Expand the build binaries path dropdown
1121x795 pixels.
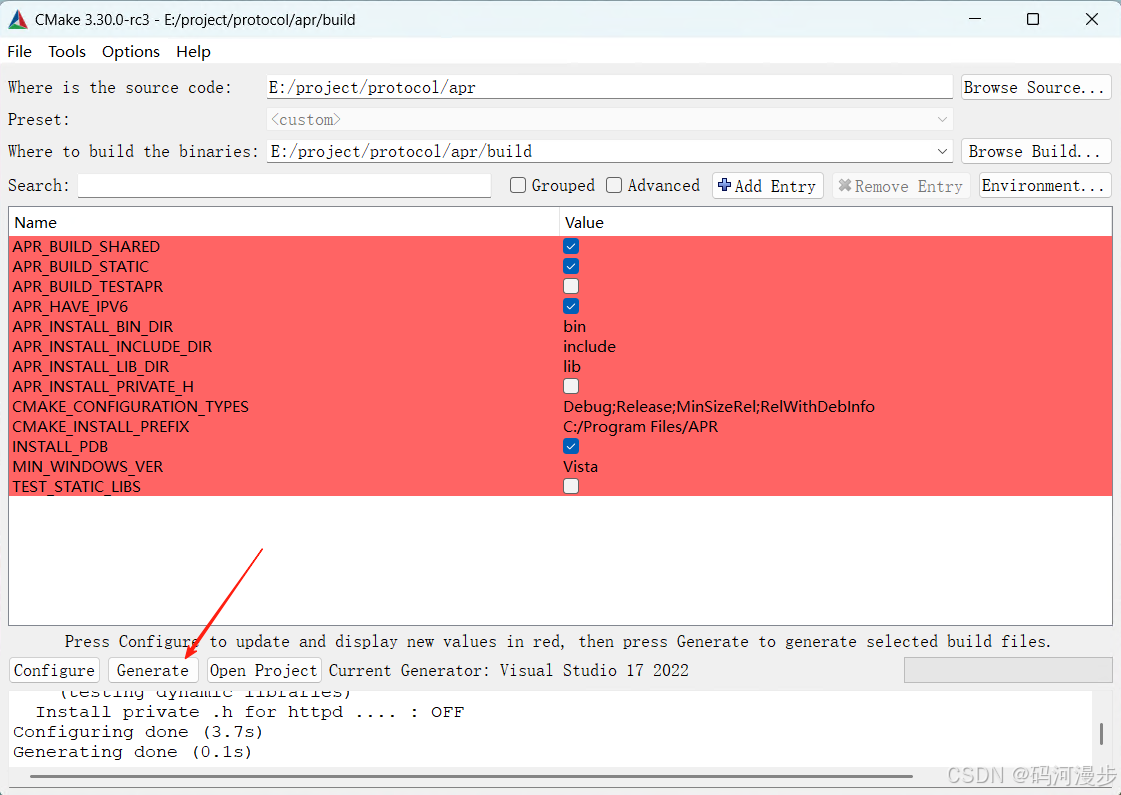(x=942, y=152)
